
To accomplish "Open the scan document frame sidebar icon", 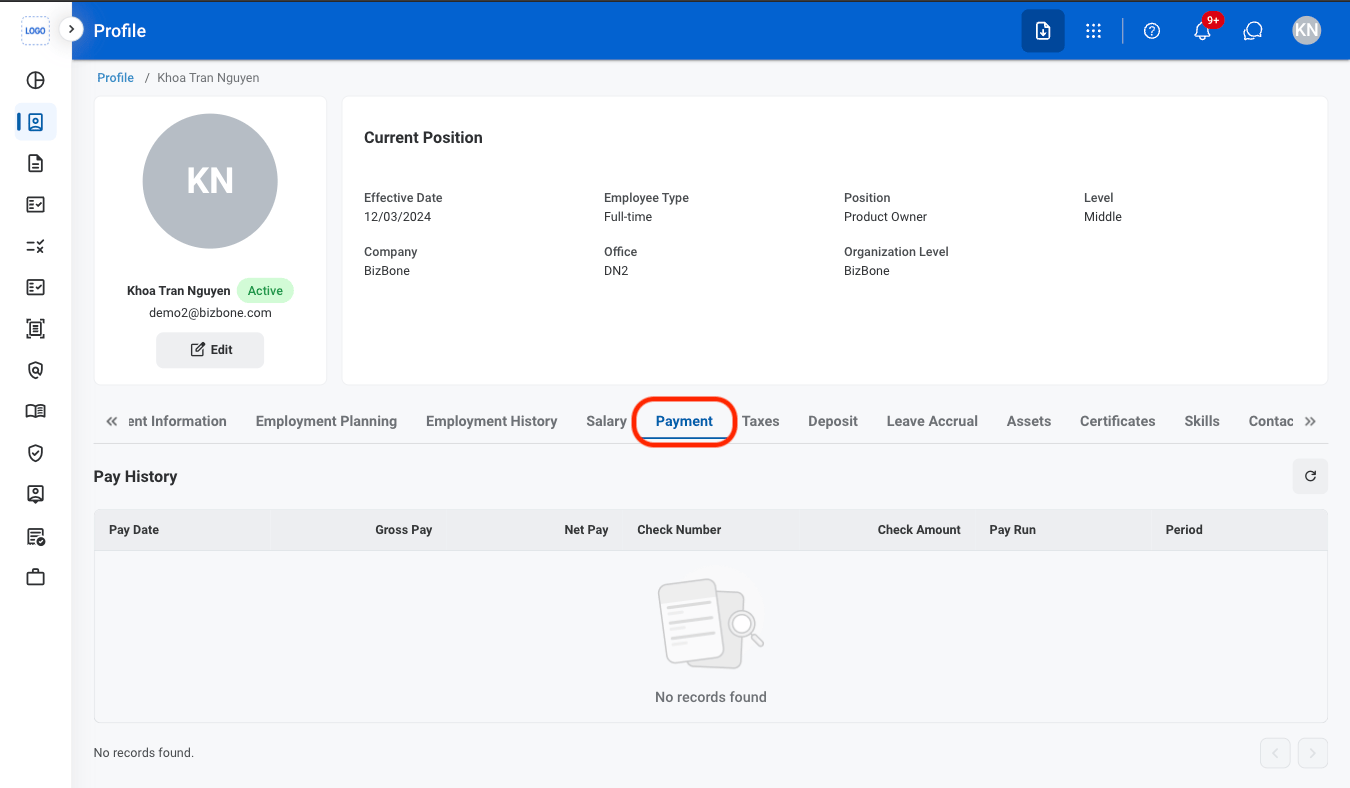I will click(35, 329).
